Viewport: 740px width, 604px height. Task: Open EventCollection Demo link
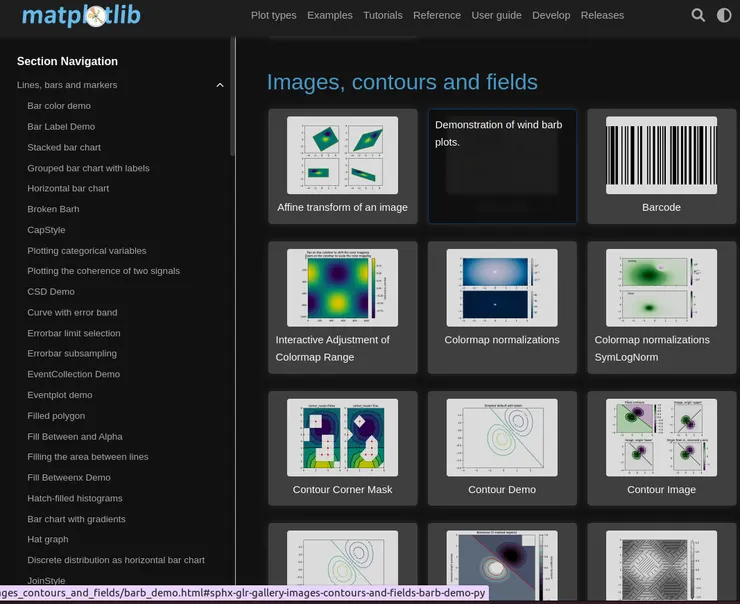coord(74,374)
